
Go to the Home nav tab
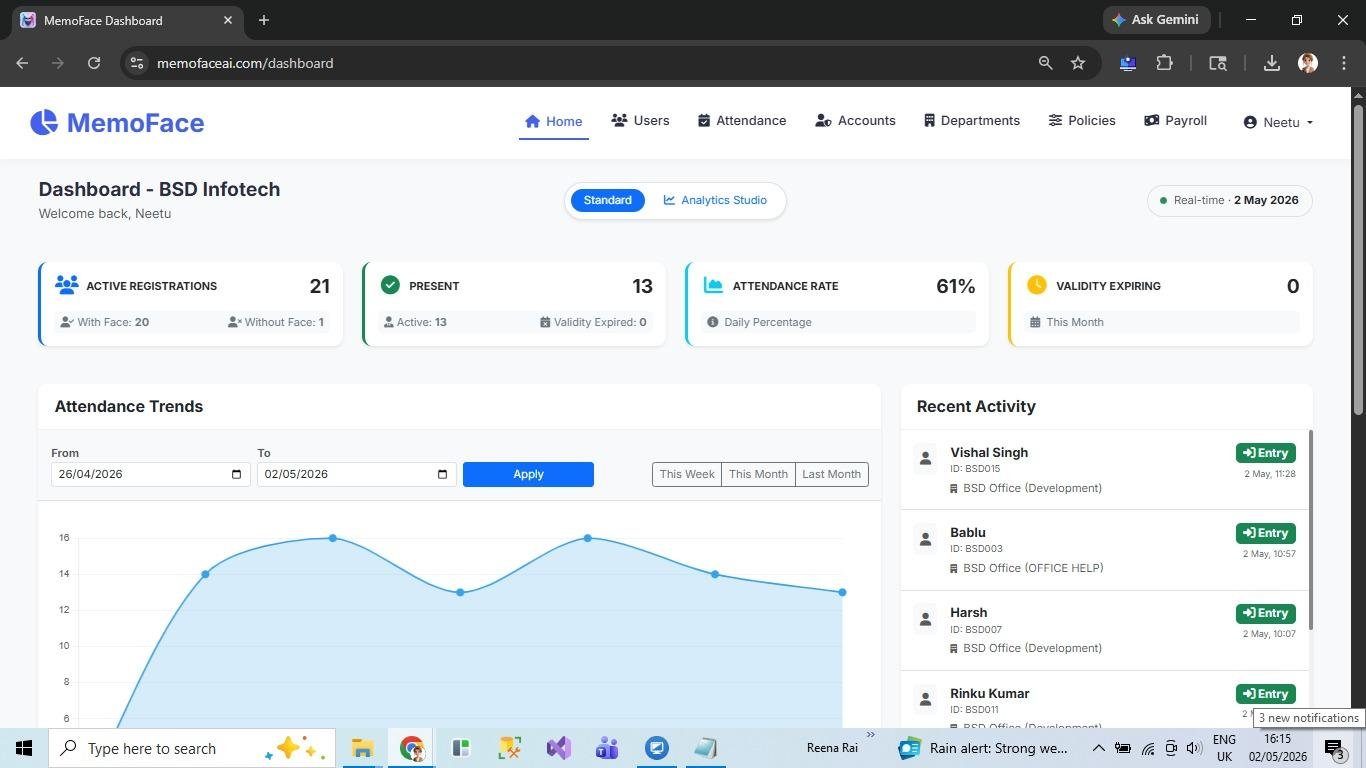tap(554, 121)
